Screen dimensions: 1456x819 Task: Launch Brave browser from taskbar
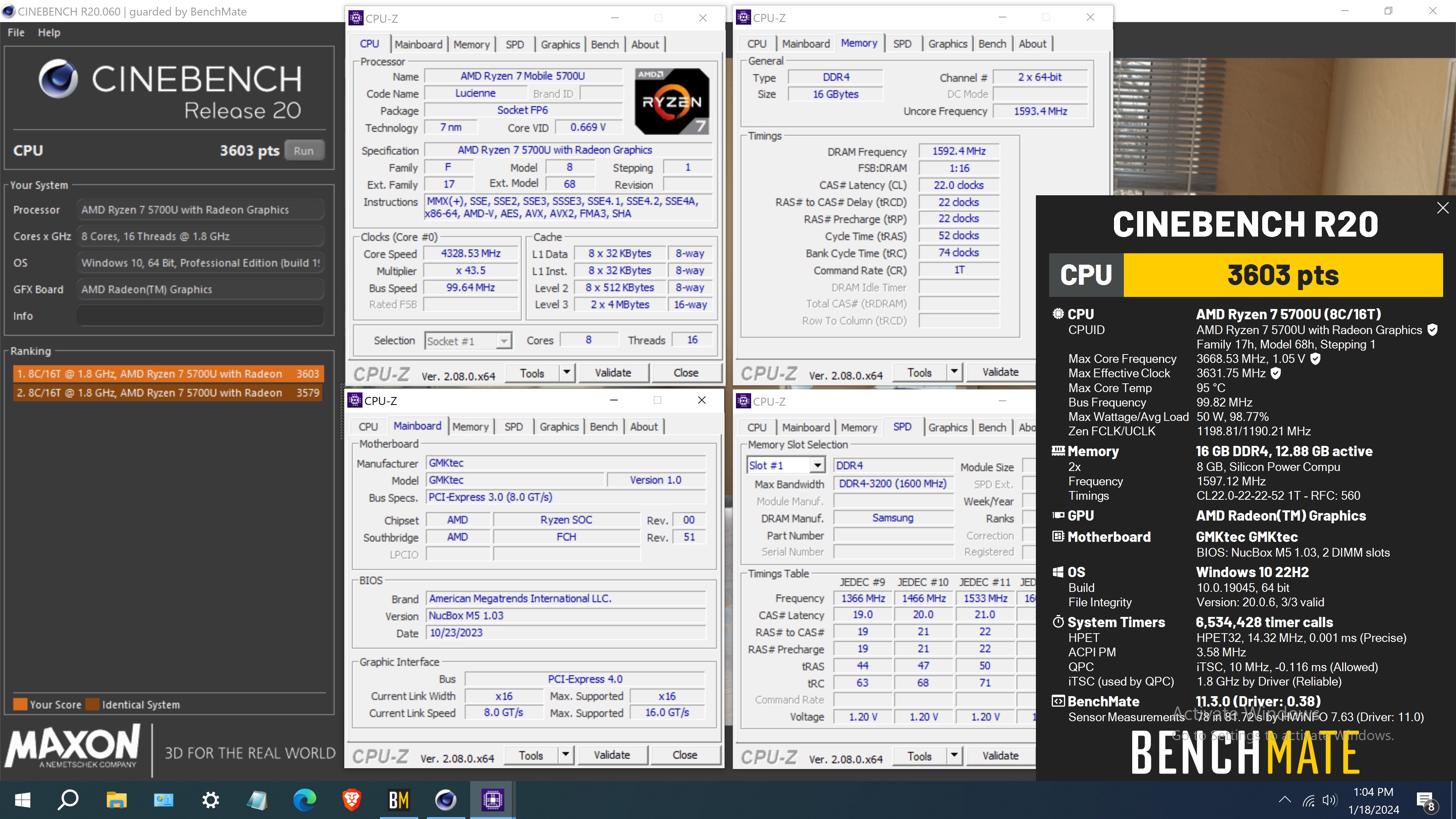click(351, 800)
